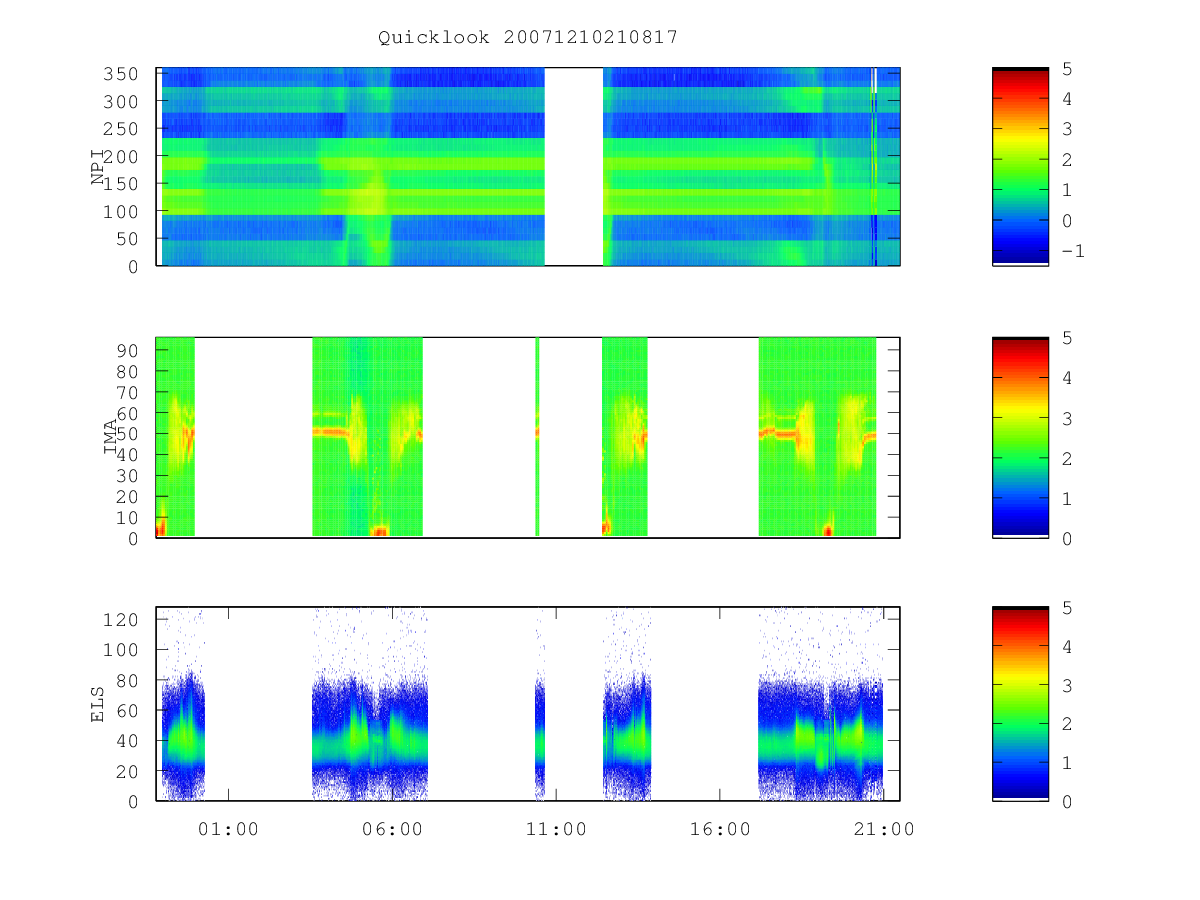
Task: Click the -1 label on NPI color bar
Action: point(1072,251)
